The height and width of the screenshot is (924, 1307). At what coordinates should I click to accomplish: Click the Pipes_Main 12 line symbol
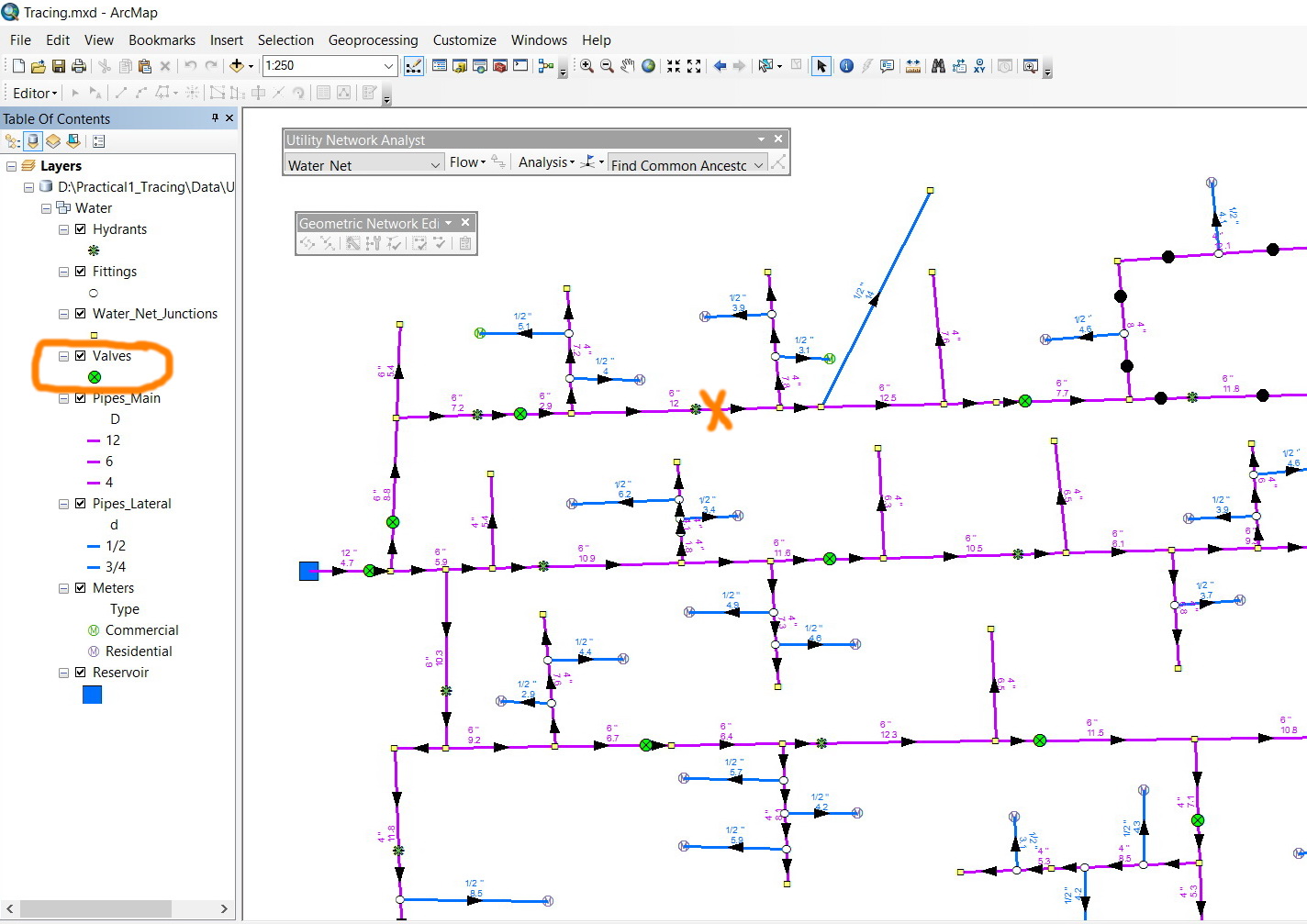[x=94, y=440]
